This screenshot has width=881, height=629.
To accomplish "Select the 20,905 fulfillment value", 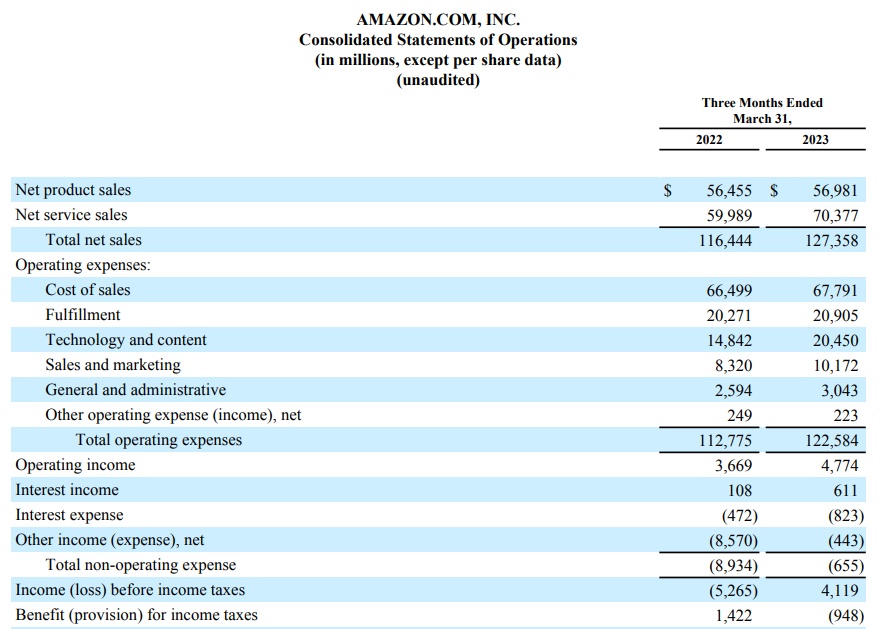I will [835, 316].
